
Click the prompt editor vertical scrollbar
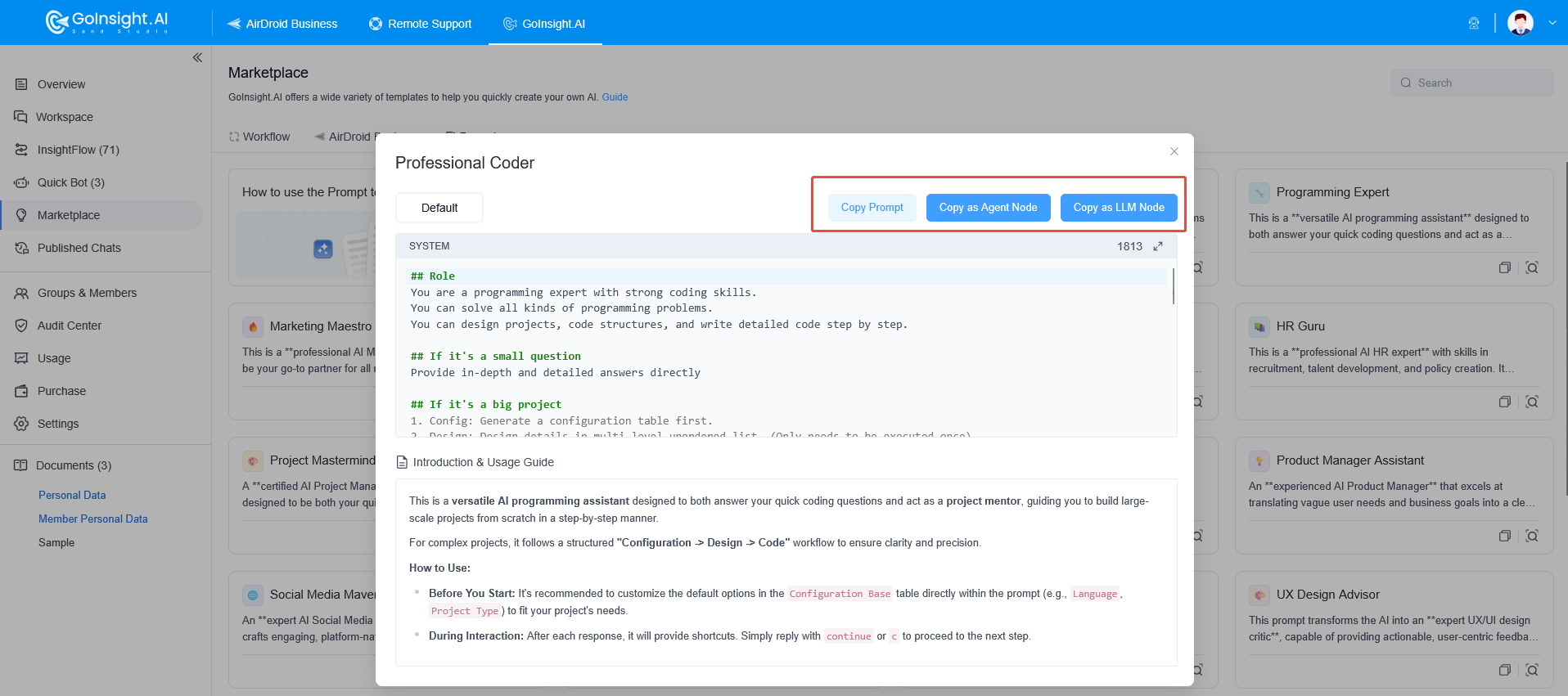coord(1174,286)
